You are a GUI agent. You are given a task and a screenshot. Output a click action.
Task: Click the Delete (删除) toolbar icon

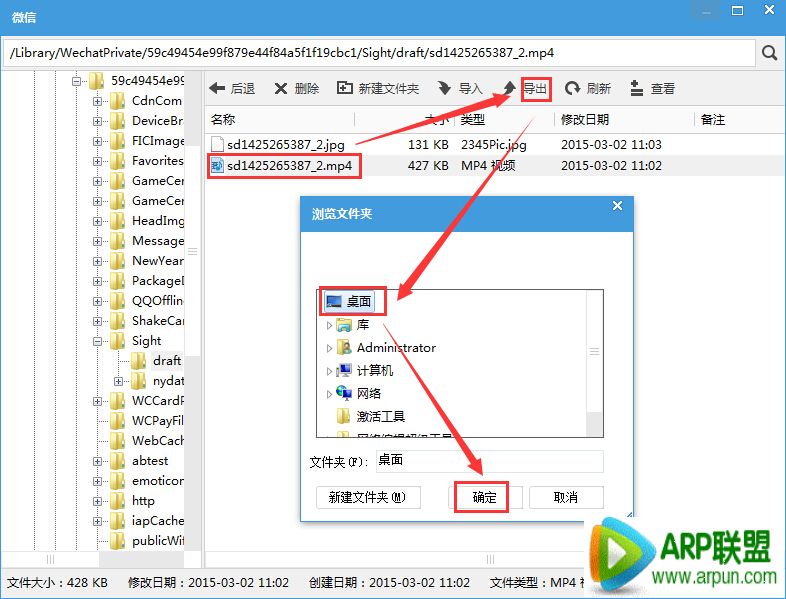(x=296, y=89)
